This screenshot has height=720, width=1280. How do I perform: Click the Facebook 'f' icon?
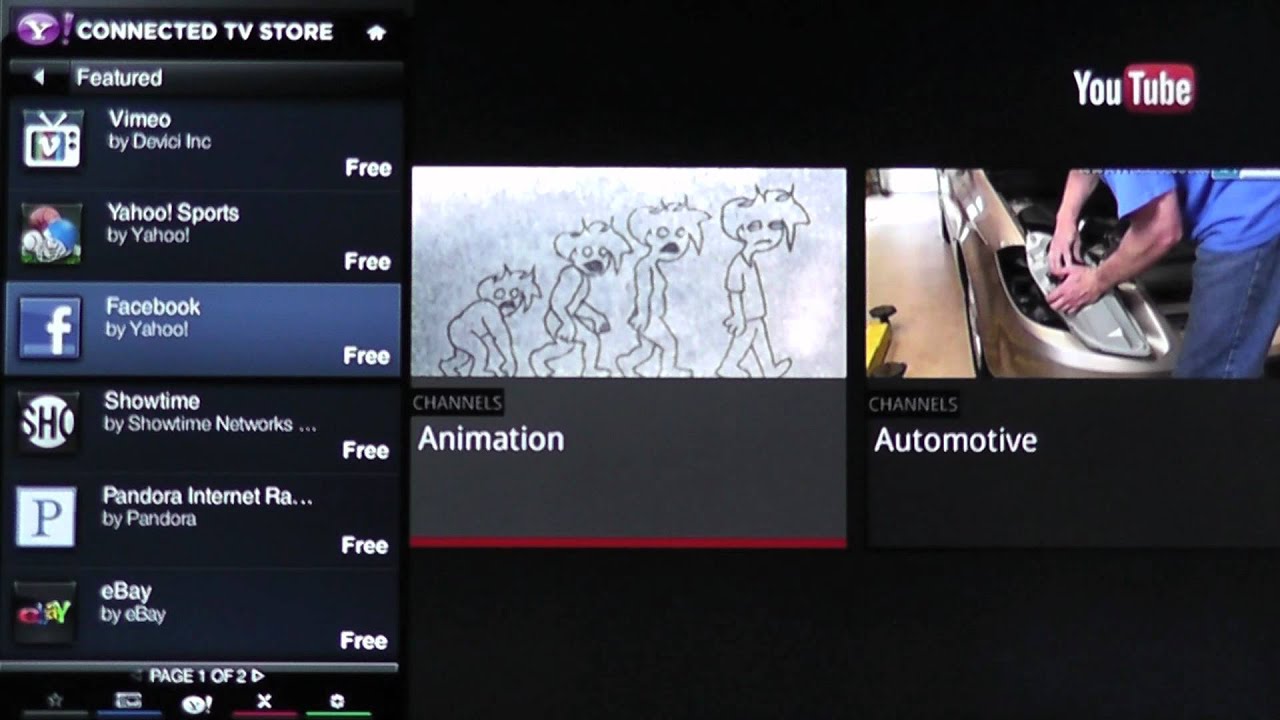(x=49, y=328)
